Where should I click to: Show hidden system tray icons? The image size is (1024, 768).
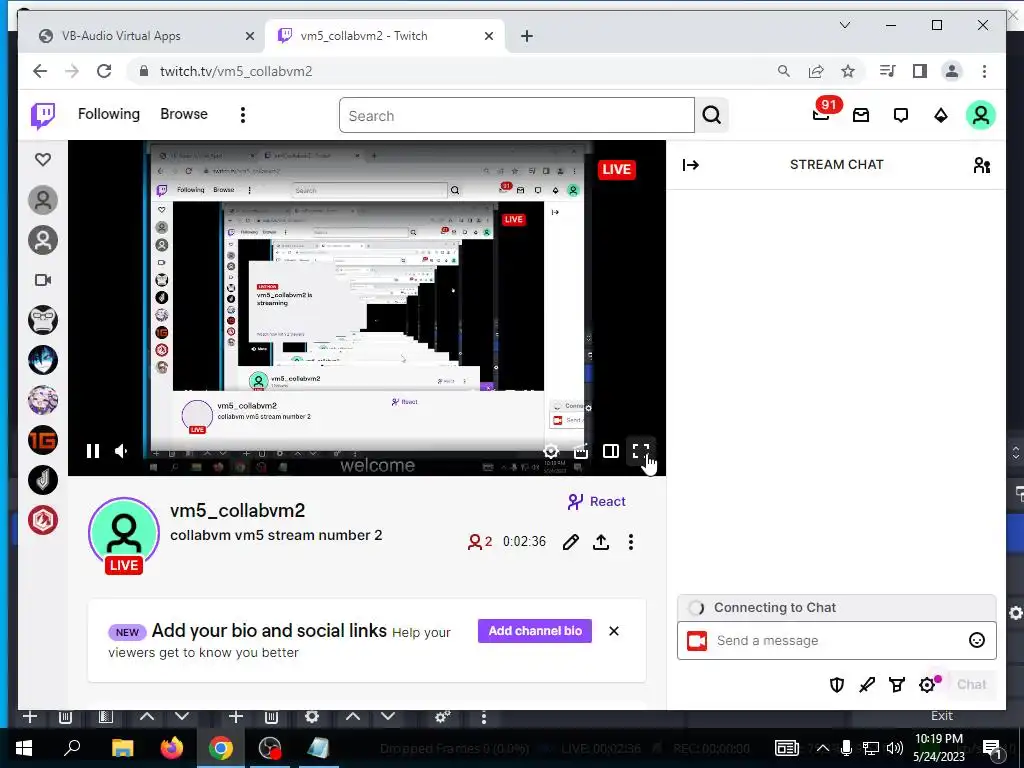(x=823, y=748)
